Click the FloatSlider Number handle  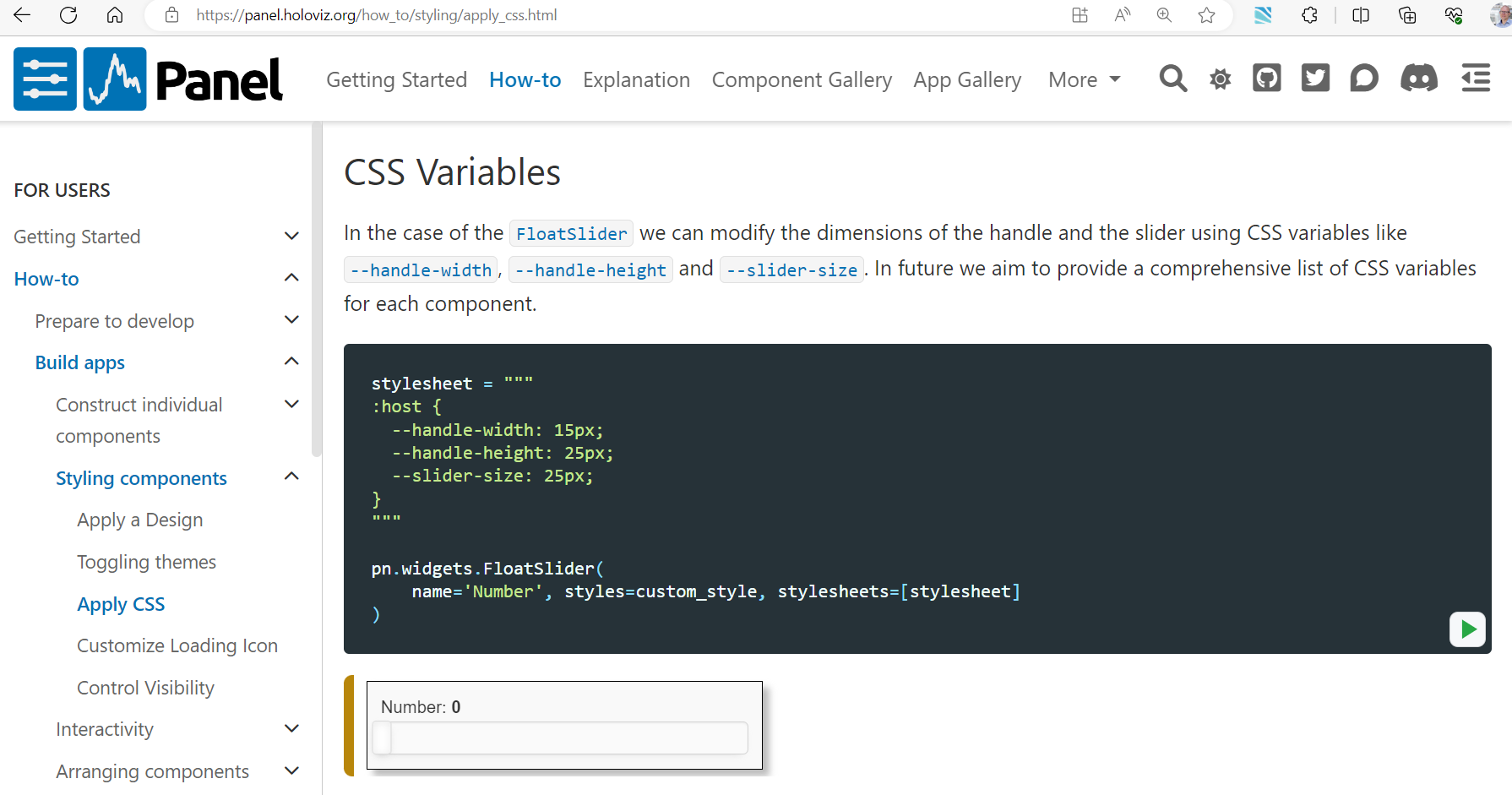(382, 737)
